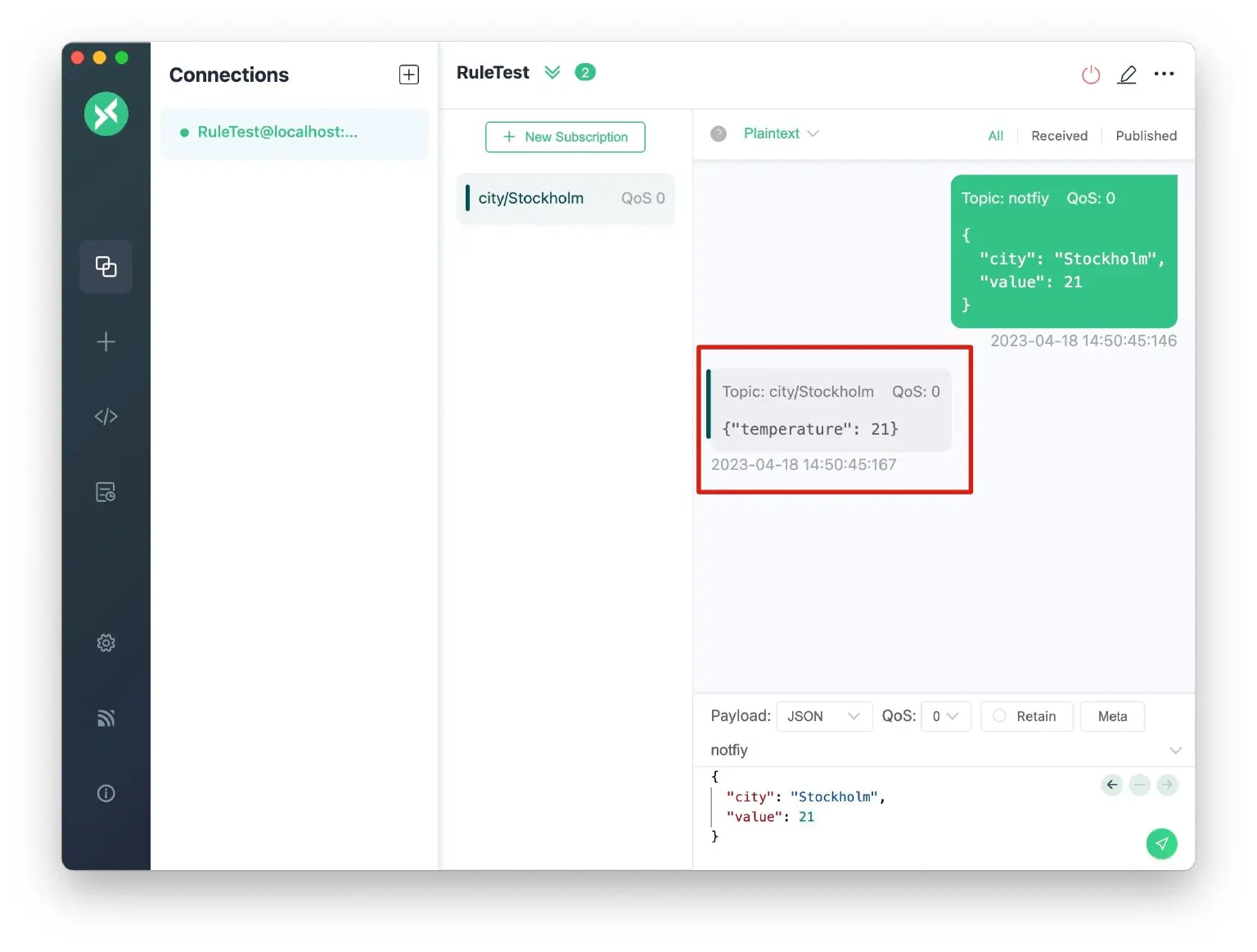Open the Connections panel from the sidebar
Image resolution: width=1257 pixels, height=952 pixels.
[106, 266]
